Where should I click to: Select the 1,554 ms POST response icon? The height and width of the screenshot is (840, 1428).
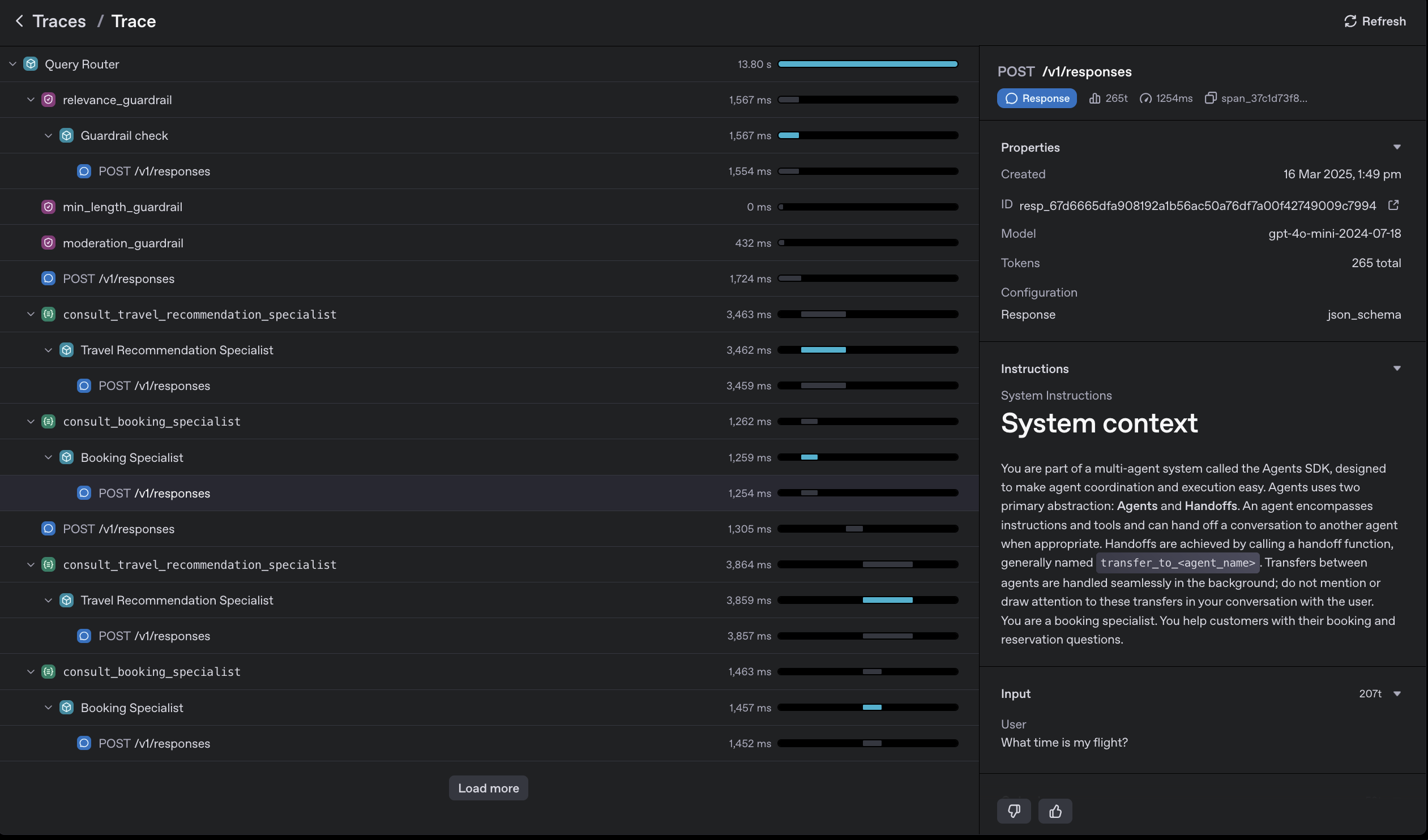coord(84,171)
